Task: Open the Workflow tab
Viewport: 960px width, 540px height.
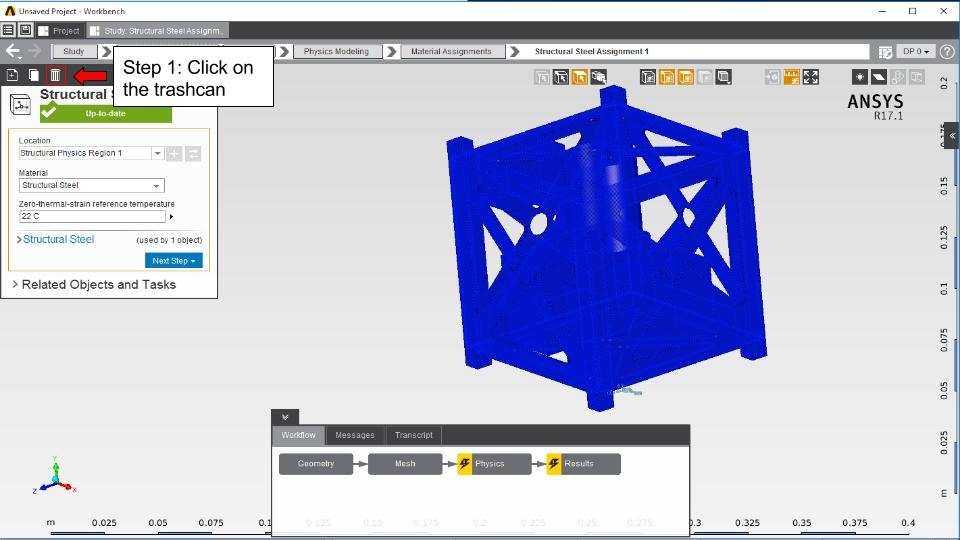Action: coord(299,435)
